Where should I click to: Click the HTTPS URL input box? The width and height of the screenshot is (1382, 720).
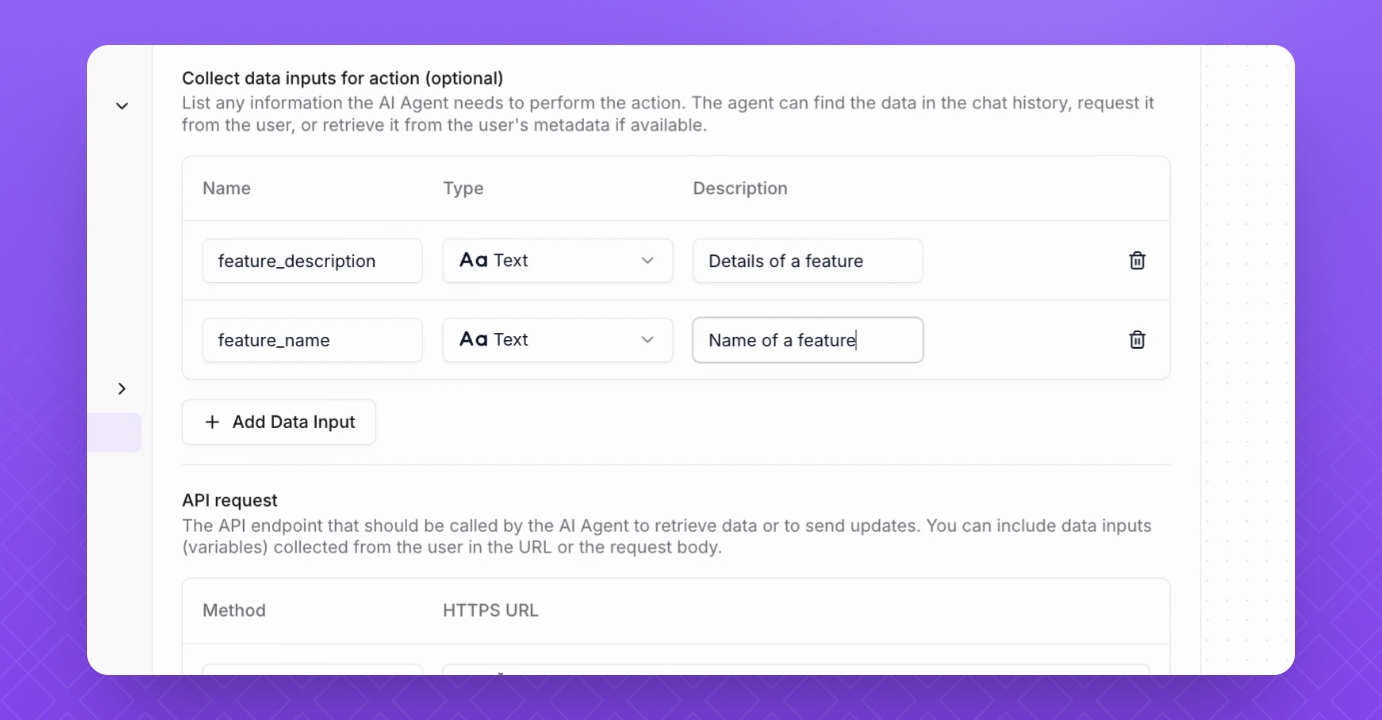(x=795, y=668)
